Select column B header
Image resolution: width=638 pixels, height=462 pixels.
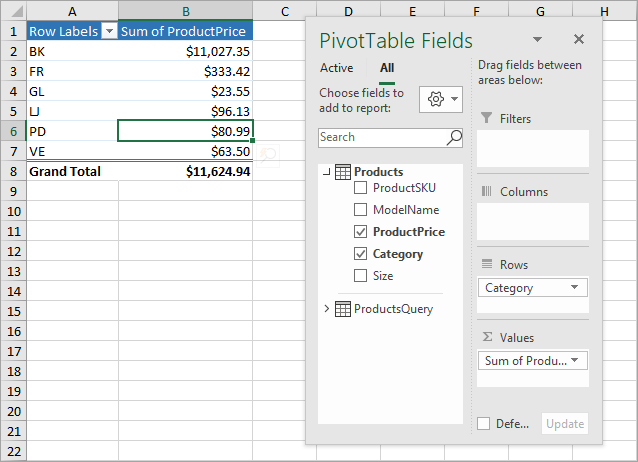tap(186, 11)
